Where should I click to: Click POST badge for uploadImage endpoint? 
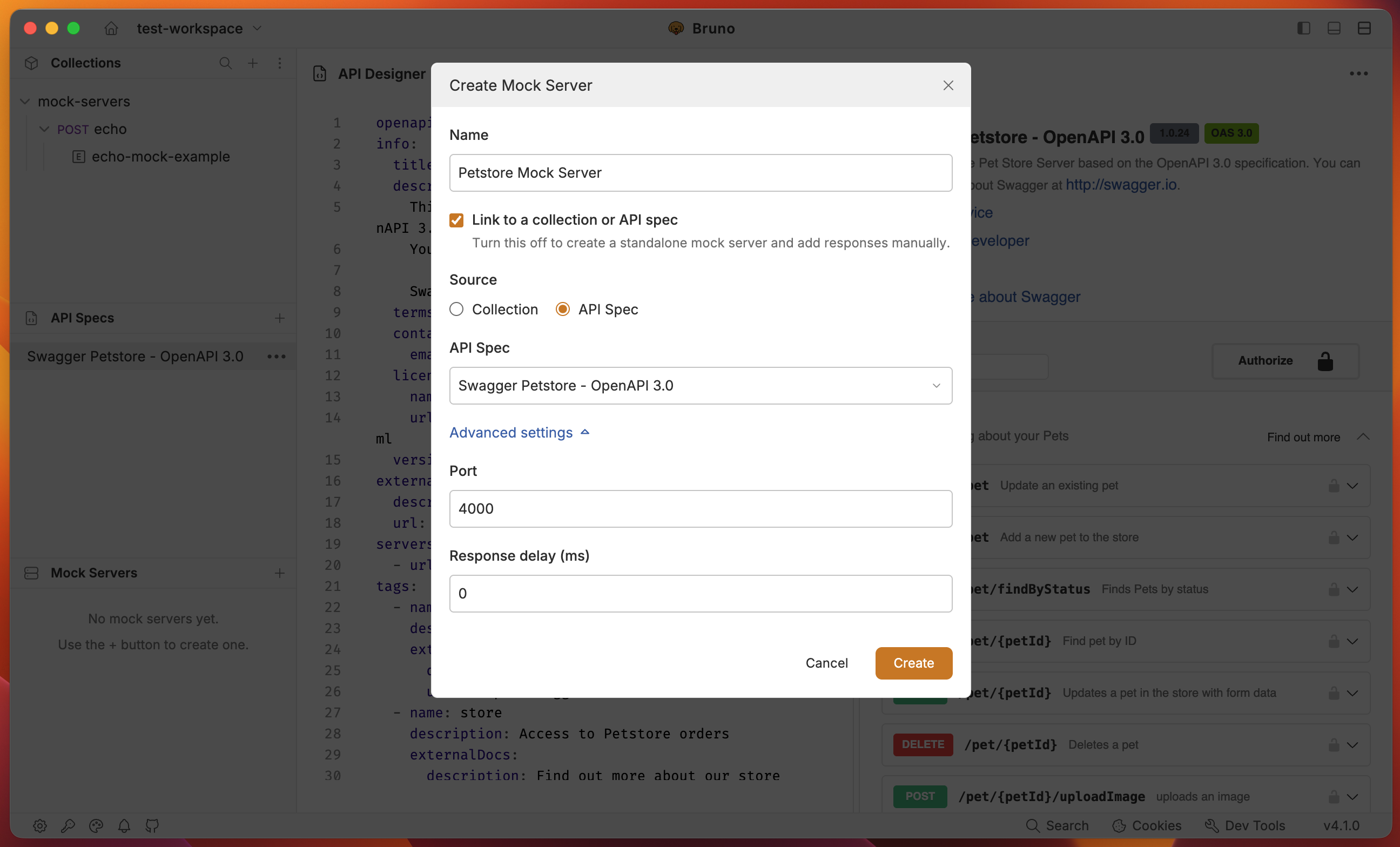point(919,796)
